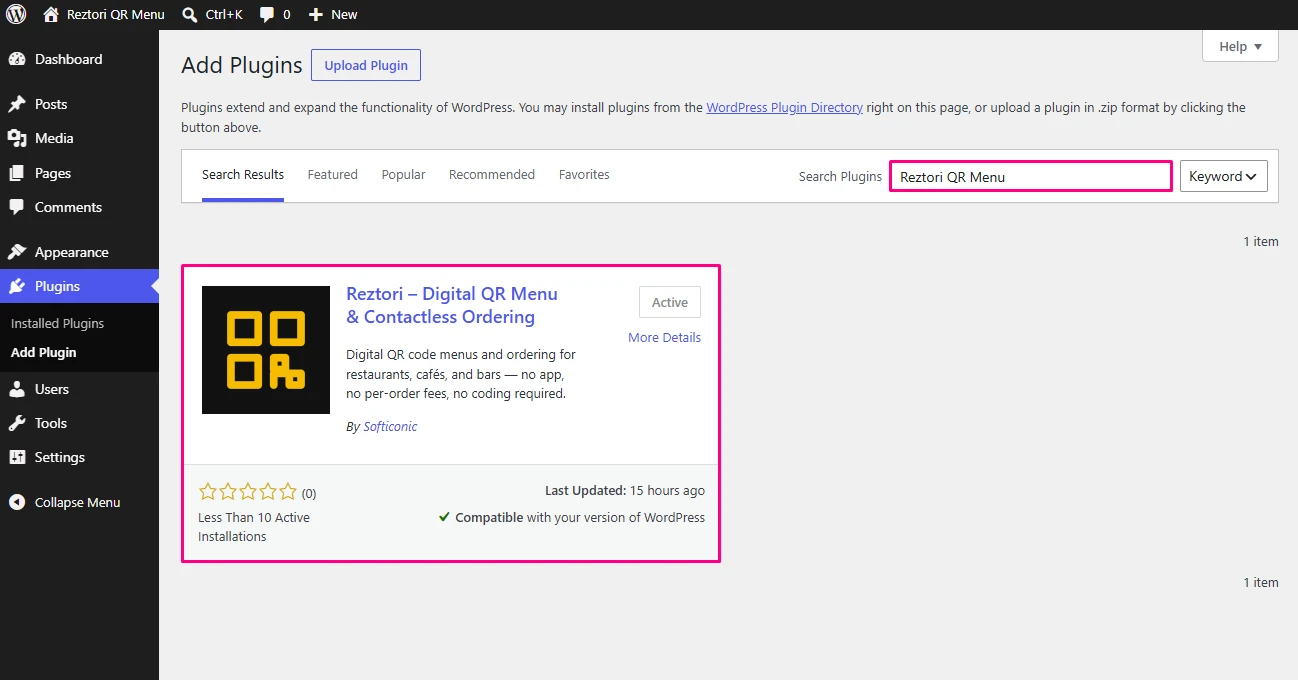The width and height of the screenshot is (1298, 680).
Task: Switch to the Featured tab
Action: tap(333, 174)
